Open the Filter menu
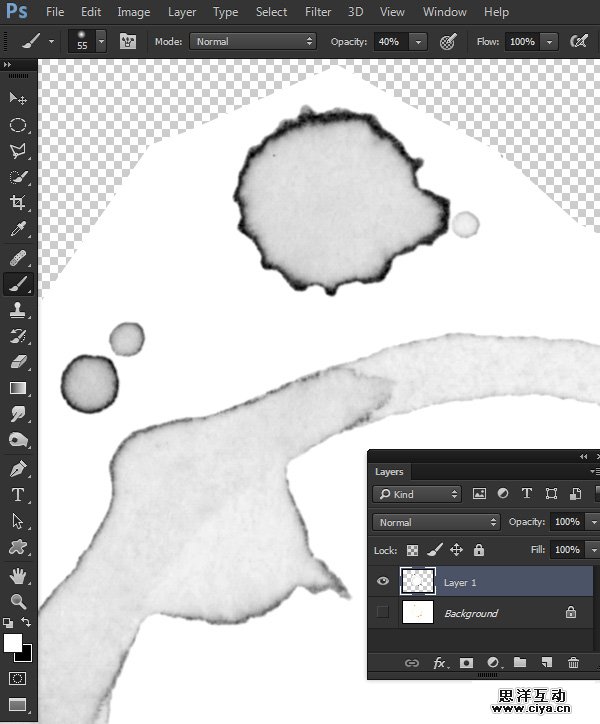 tap(318, 12)
